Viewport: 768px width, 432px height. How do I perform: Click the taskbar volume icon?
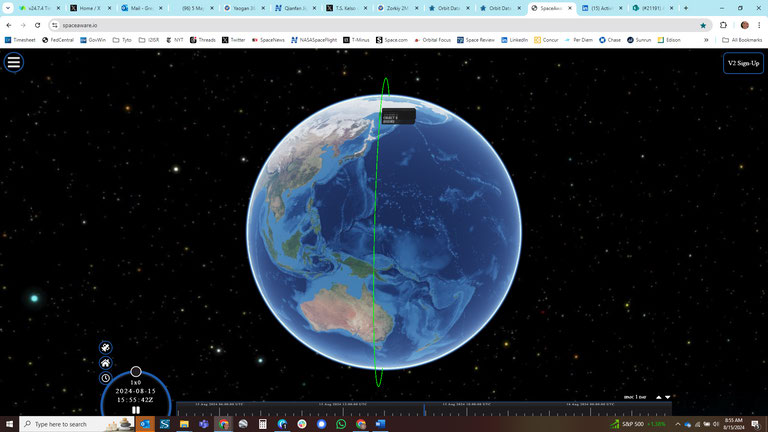click(x=716, y=424)
